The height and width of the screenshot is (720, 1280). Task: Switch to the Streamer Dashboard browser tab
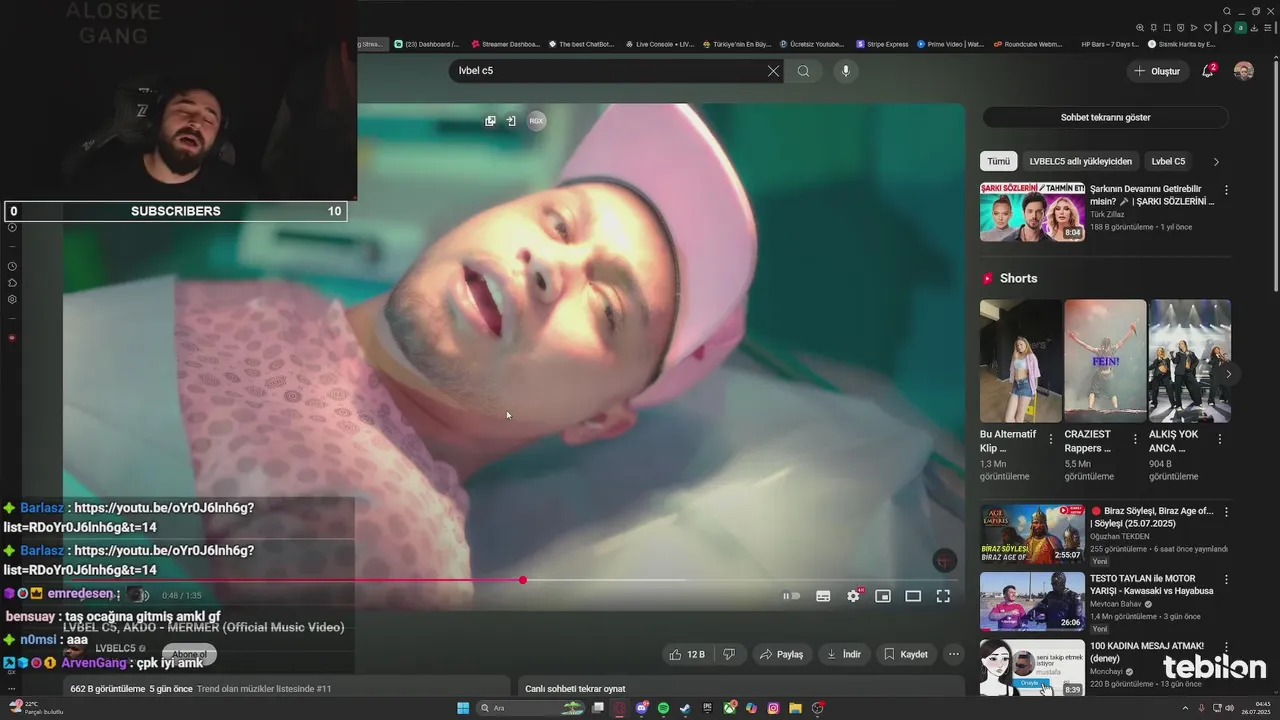point(505,44)
